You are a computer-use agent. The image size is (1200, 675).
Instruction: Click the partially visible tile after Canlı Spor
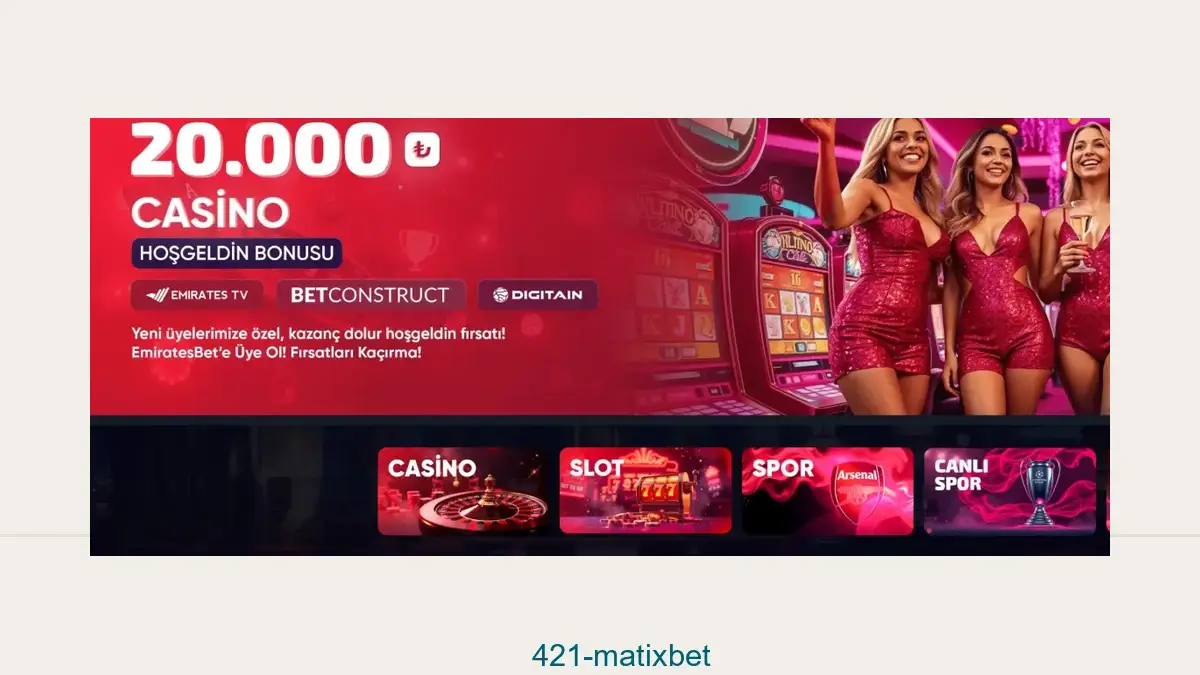point(1108,491)
